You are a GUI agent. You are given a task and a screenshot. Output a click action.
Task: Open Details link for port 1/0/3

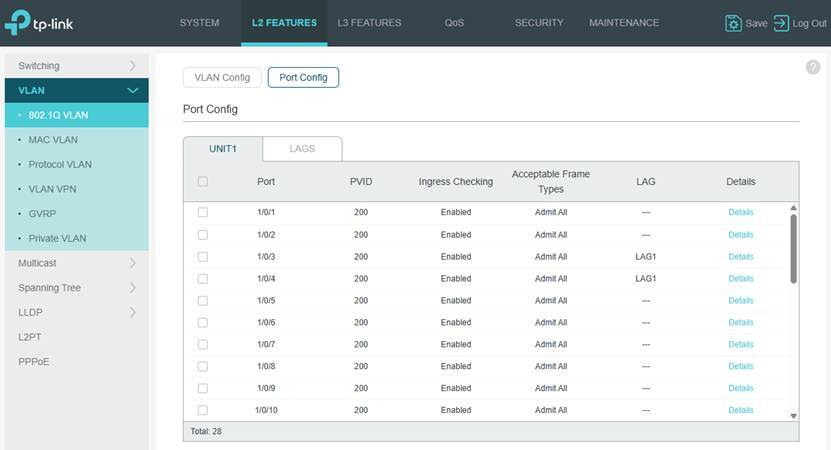740,257
